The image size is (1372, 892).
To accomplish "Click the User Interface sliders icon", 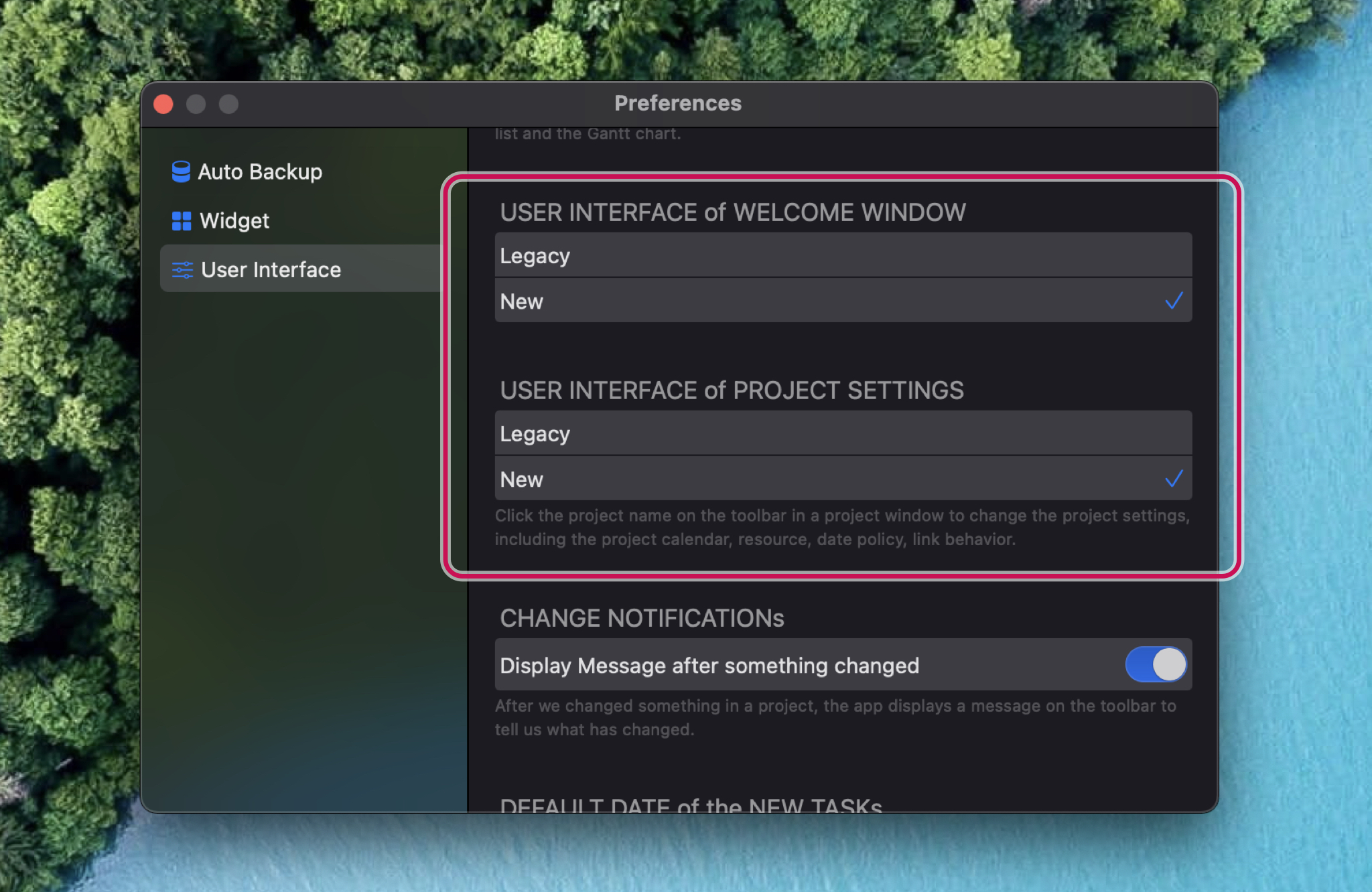I will (182, 270).
